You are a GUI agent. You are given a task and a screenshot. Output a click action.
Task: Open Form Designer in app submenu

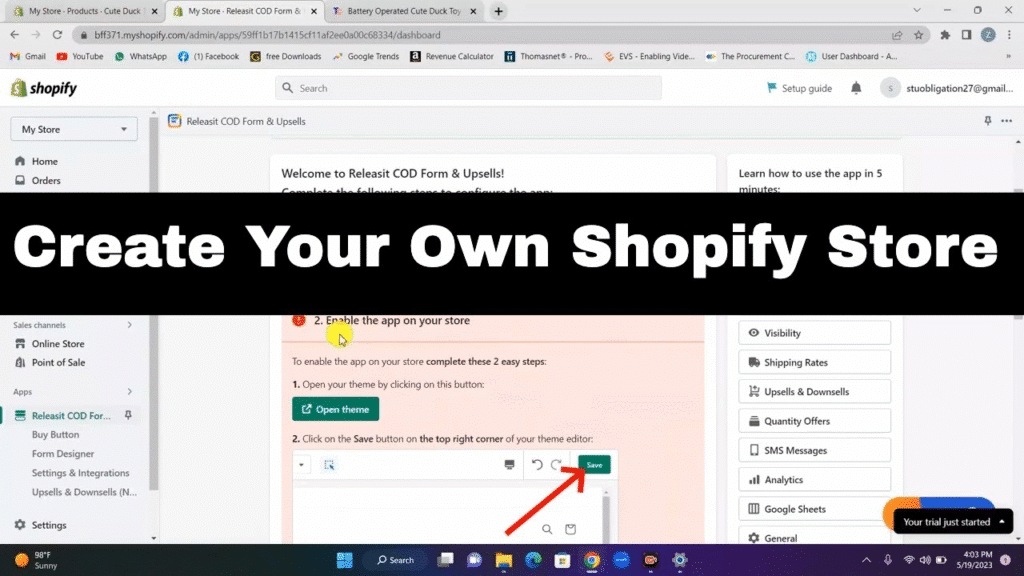[x=63, y=454]
